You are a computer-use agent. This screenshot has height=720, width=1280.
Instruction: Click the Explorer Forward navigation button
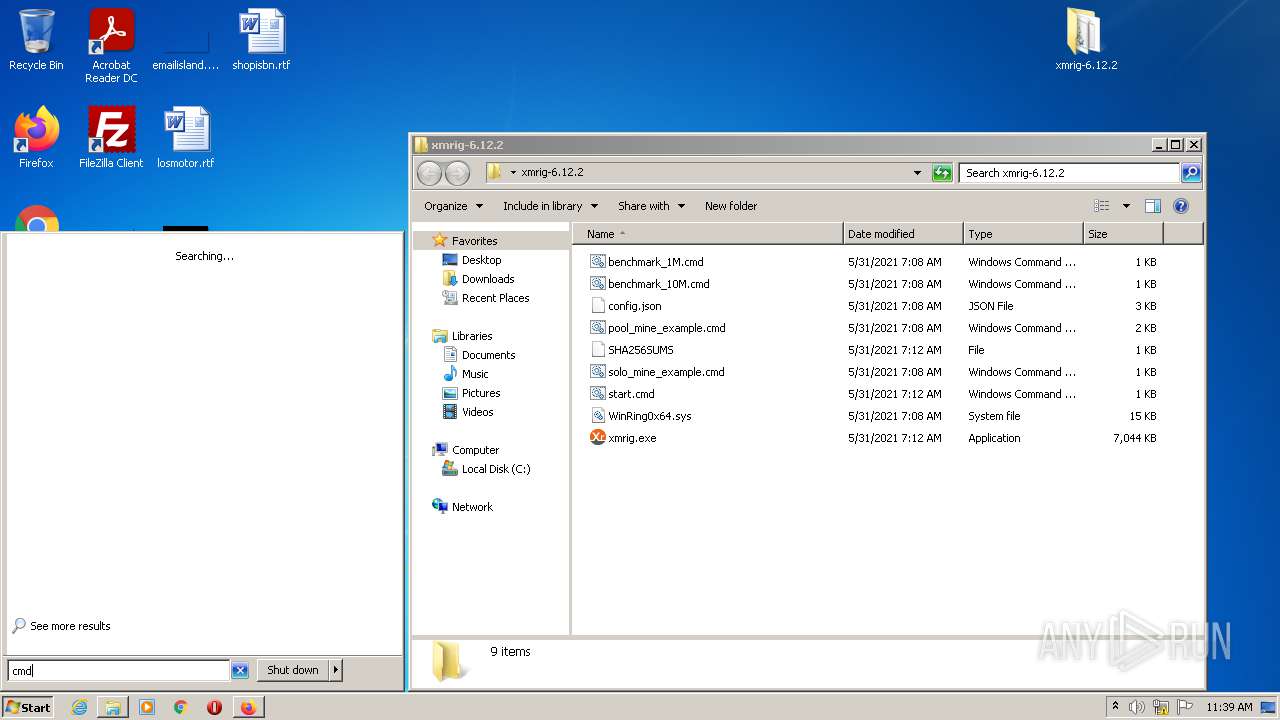point(457,173)
